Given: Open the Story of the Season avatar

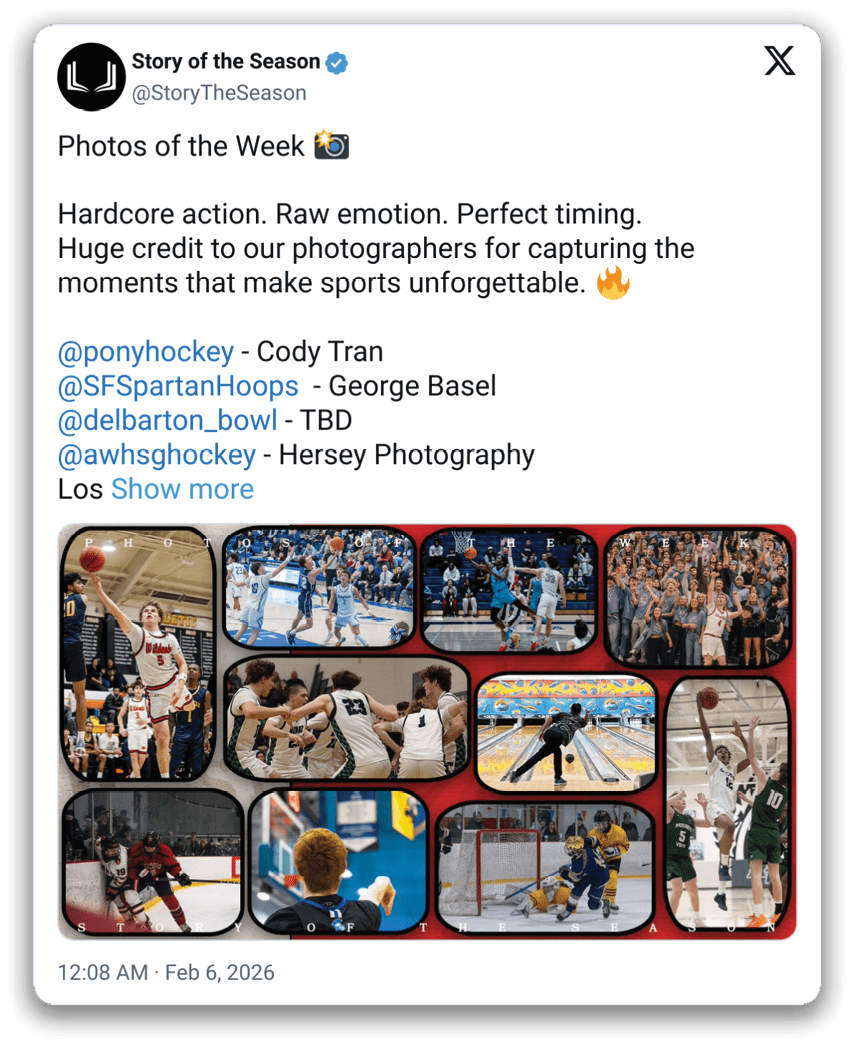Looking at the screenshot, I should click(91, 77).
